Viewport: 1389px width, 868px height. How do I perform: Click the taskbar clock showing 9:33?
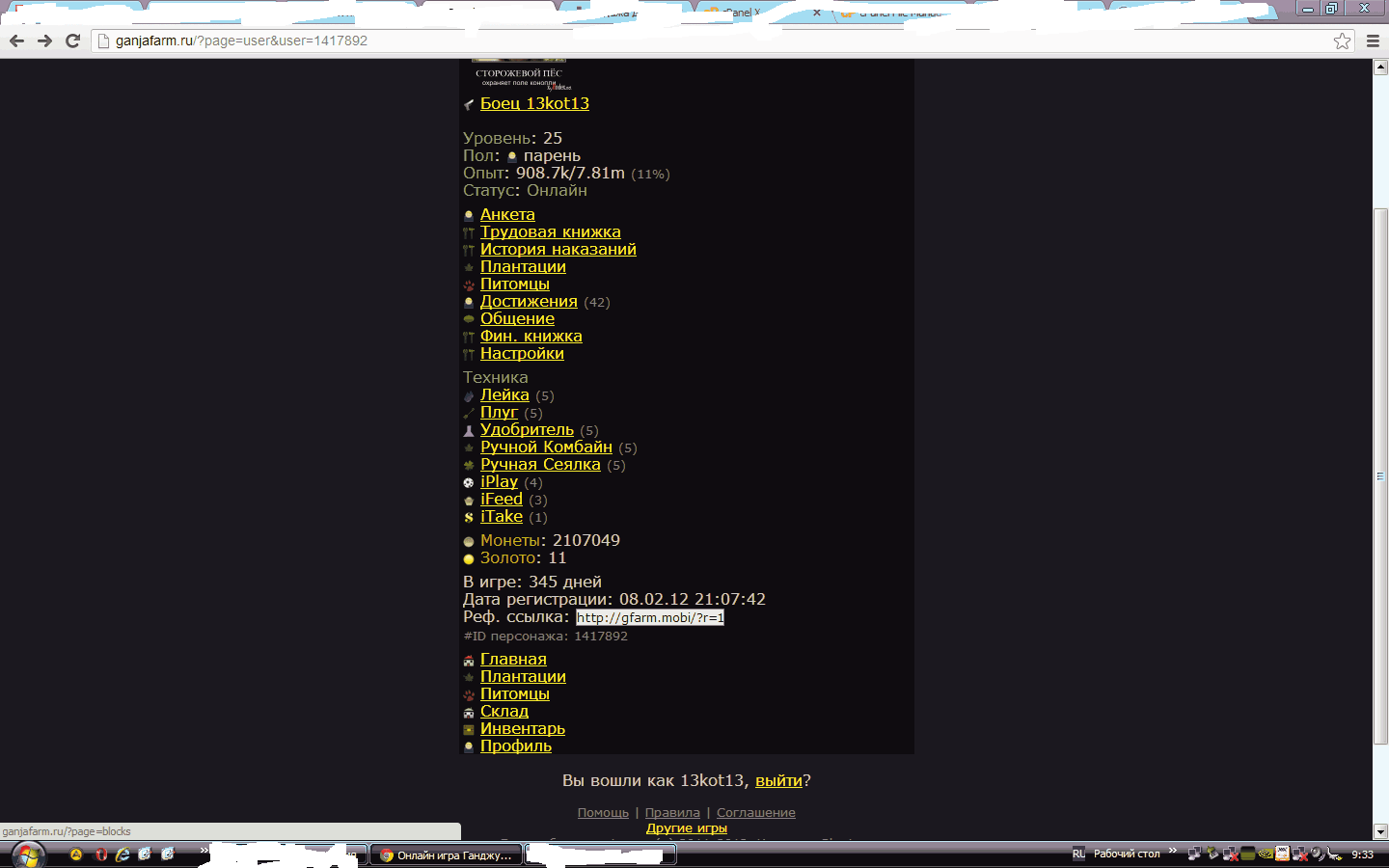(x=1362, y=854)
